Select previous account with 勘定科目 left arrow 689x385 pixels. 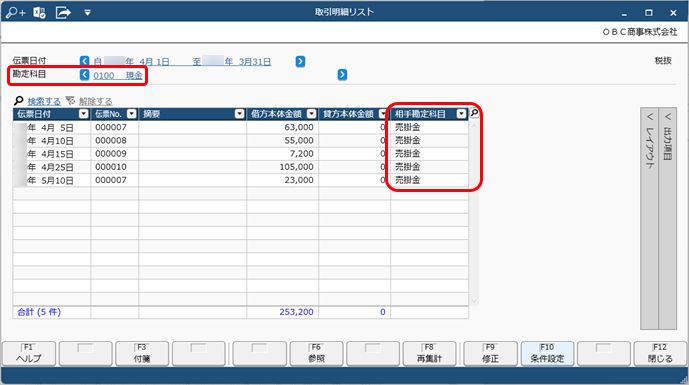coord(84,75)
